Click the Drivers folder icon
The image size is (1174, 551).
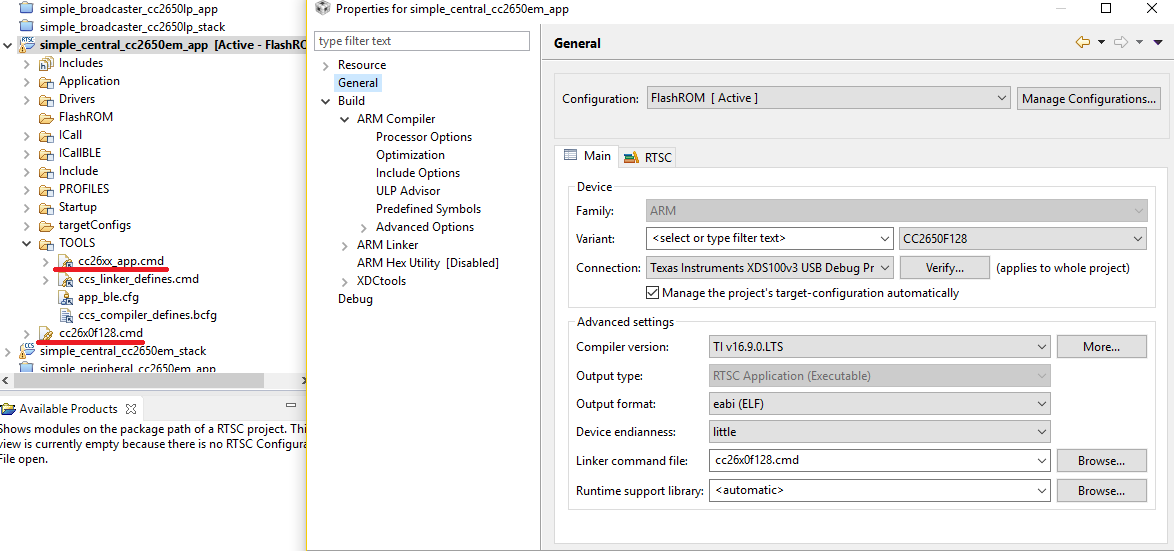(46, 100)
